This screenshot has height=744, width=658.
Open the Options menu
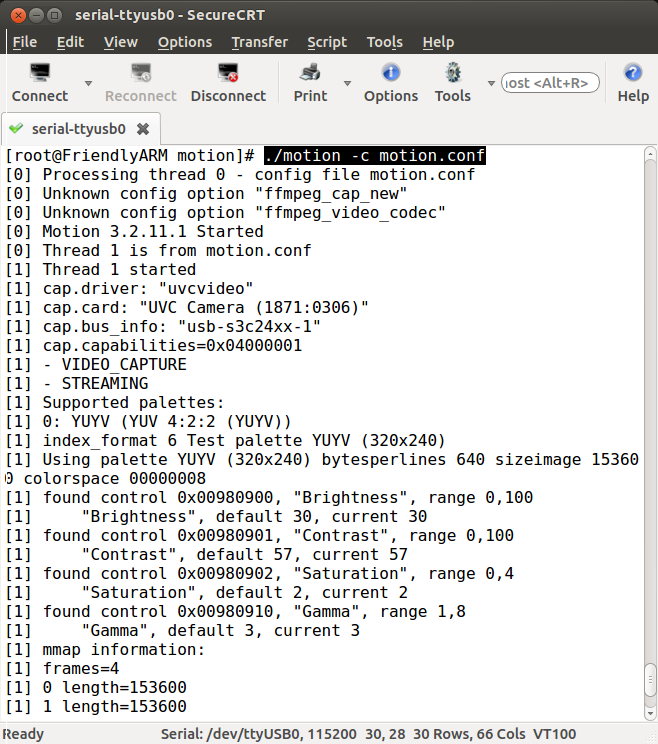point(185,42)
